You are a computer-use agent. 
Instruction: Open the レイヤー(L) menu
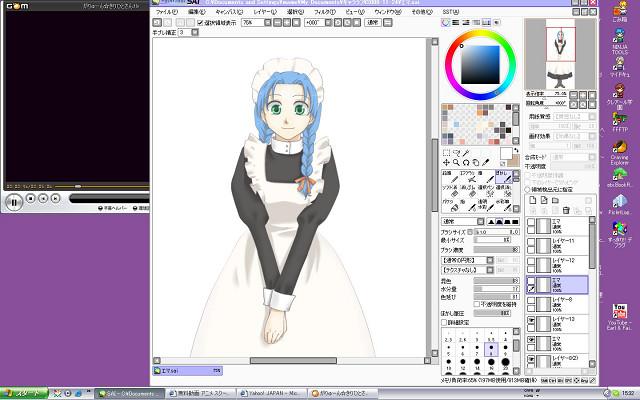click(265, 12)
